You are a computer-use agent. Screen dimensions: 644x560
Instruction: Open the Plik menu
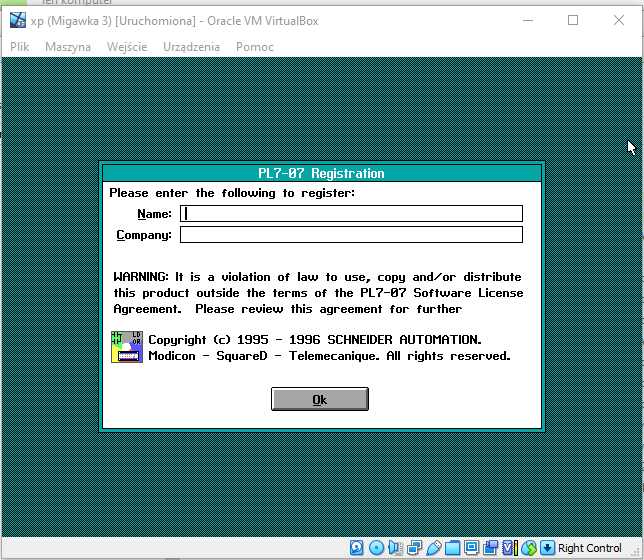click(x=19, y=47)
